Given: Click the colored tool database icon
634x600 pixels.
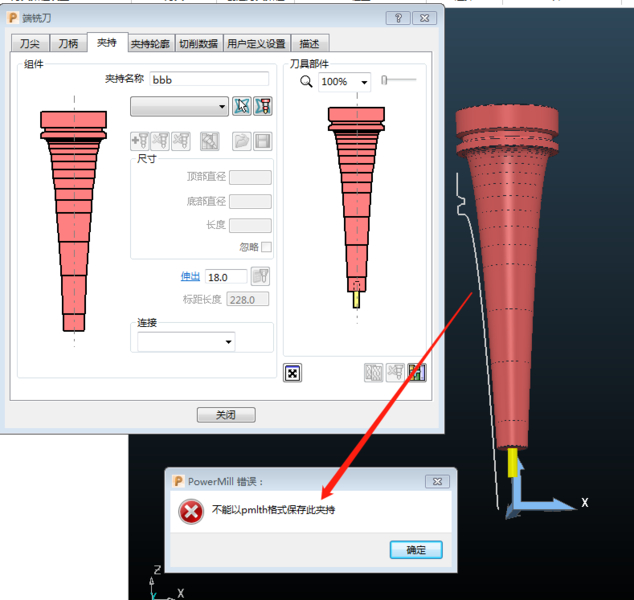Looking at the screenshot, I should tap(416, 372).
